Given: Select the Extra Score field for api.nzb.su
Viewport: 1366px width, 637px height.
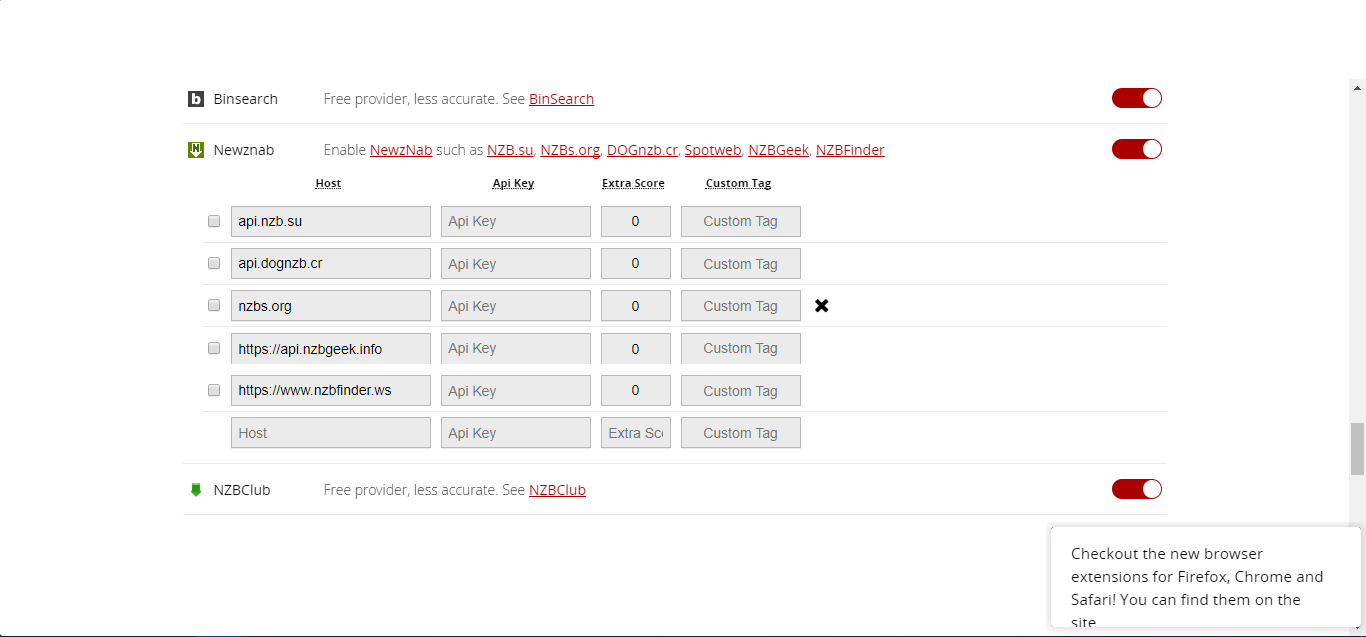Looking at the screenshot, I should click(x=636, y=221).
